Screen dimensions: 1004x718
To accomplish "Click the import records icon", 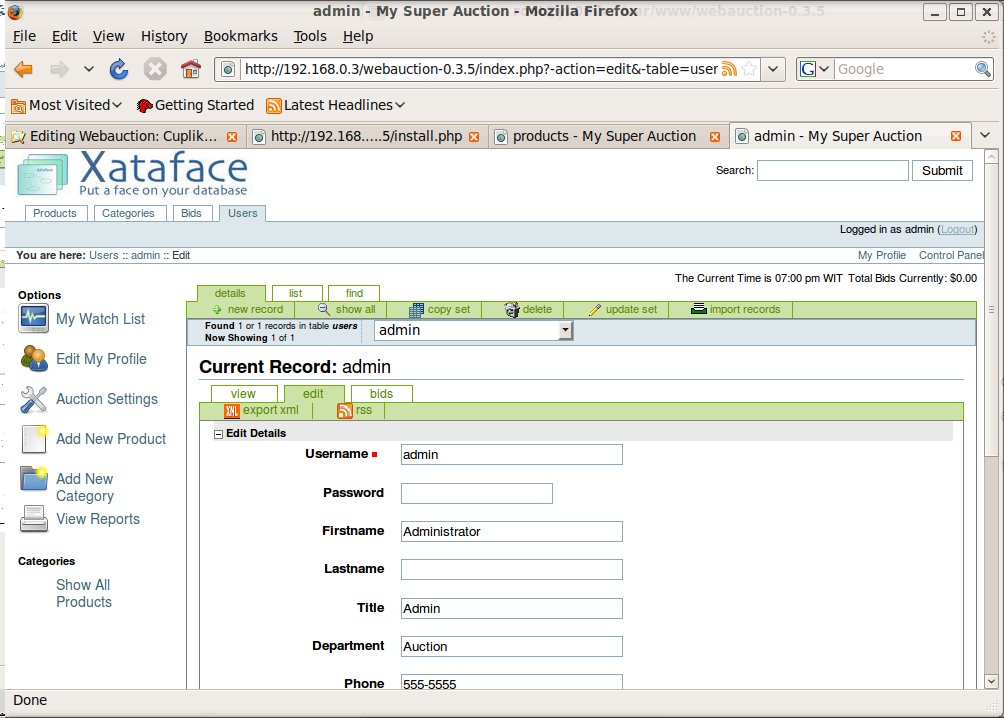I will [x=699, y=309].
